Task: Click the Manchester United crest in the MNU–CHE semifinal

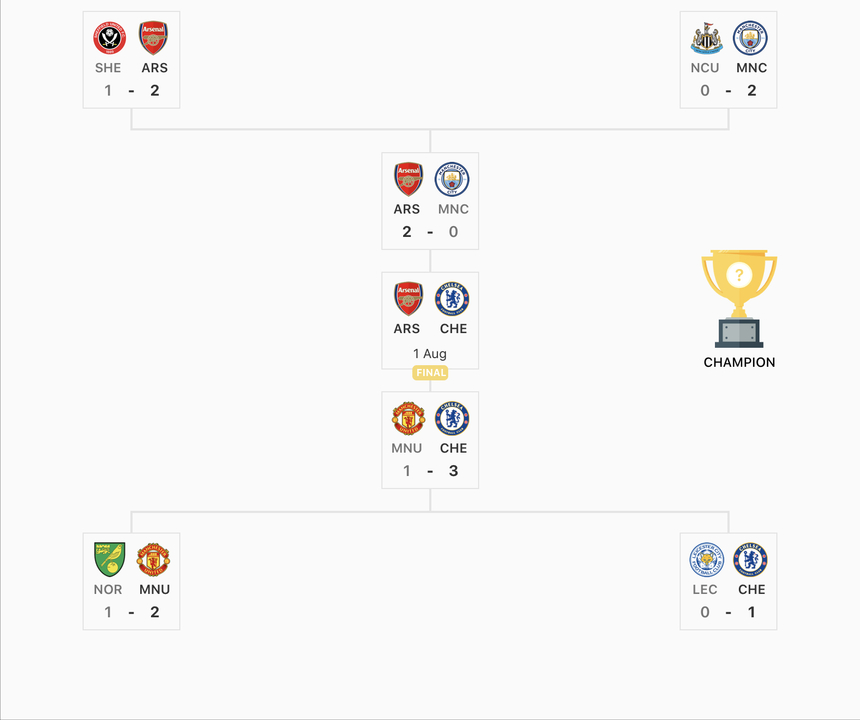Action: (x=408, y=418)
